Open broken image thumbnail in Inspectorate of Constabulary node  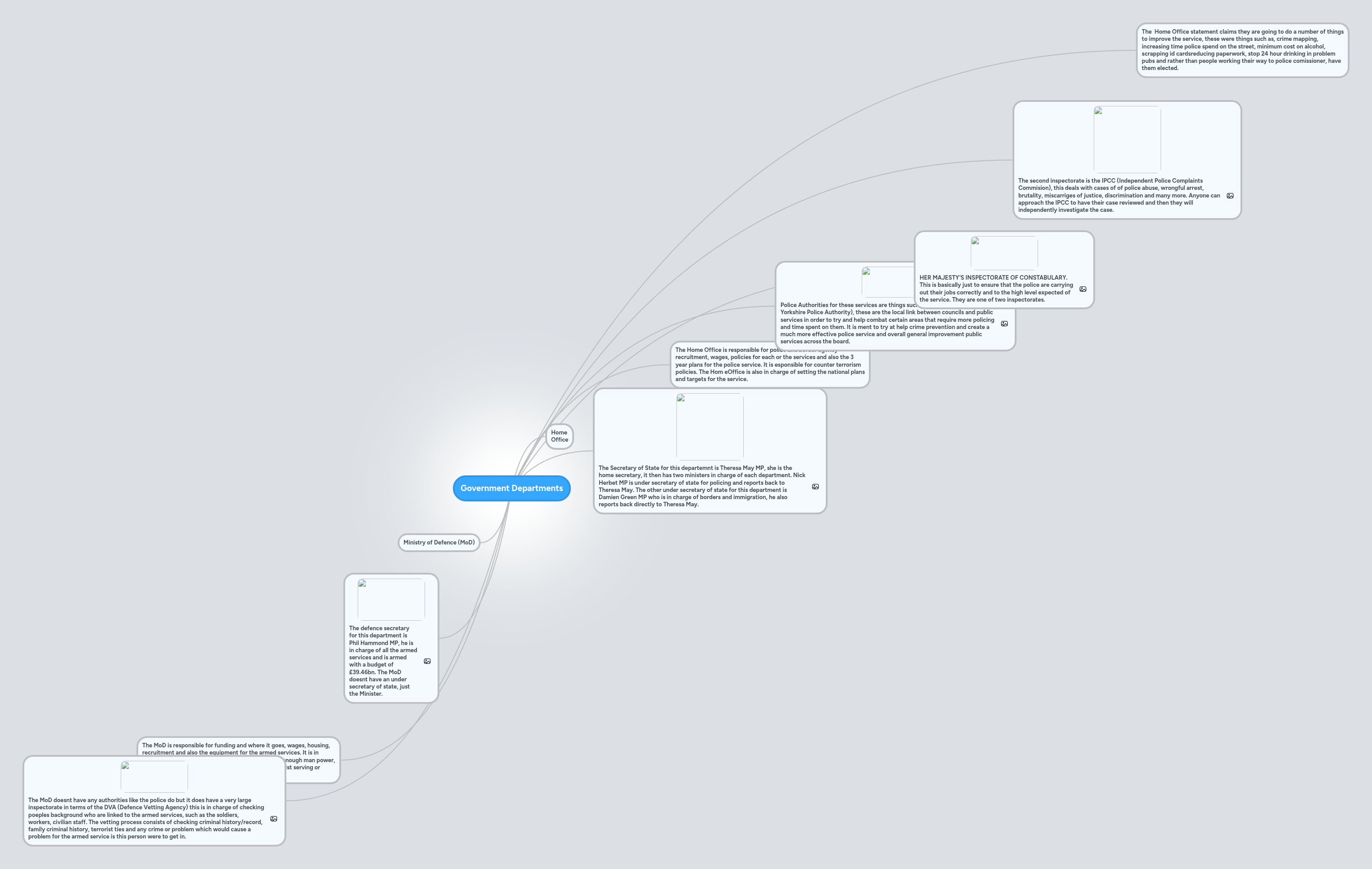coord(1004,253)
